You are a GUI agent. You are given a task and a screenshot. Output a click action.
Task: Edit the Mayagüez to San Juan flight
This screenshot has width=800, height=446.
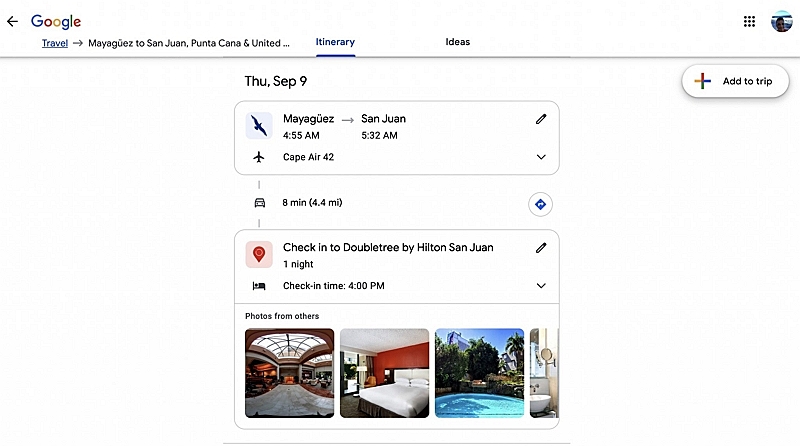541,119
